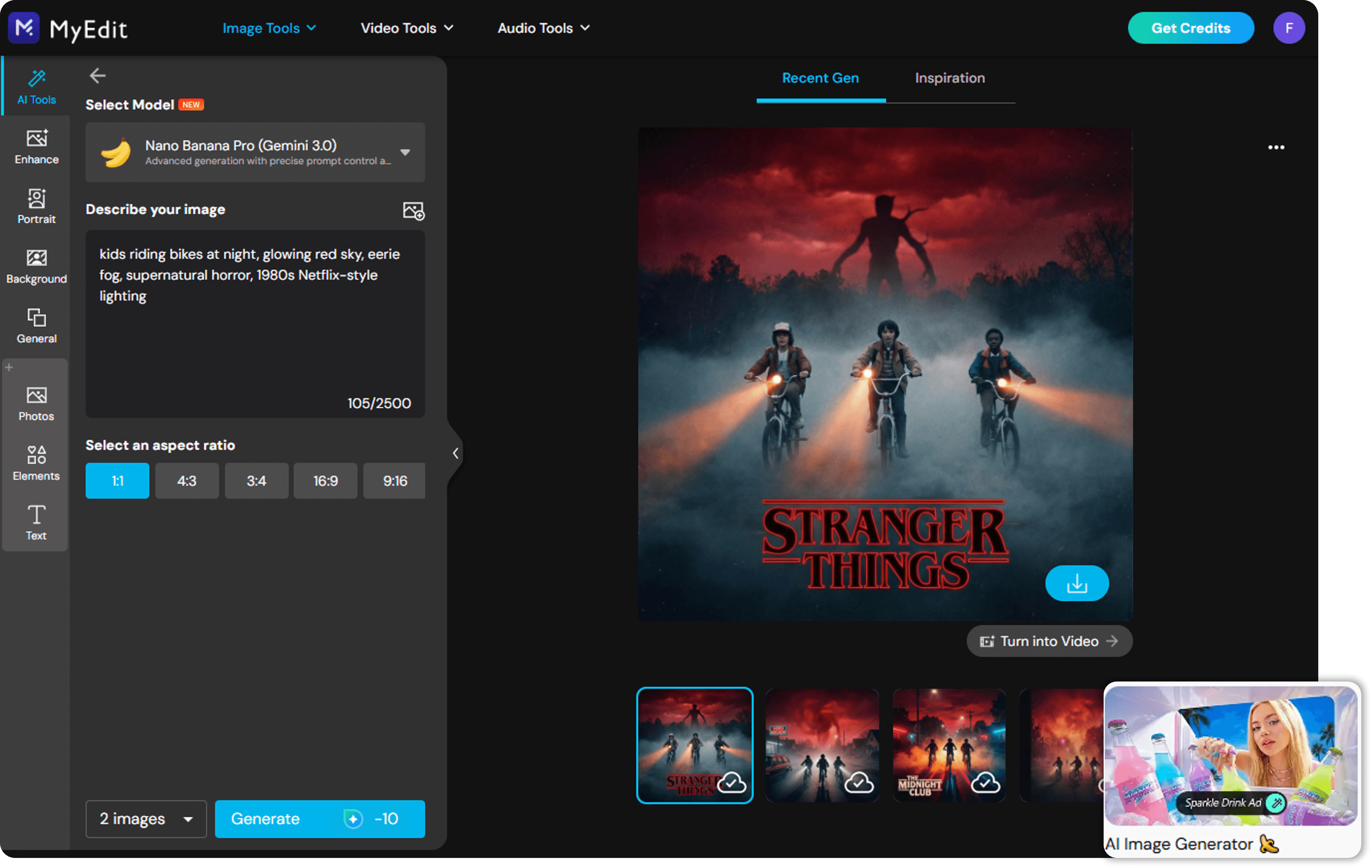Select the 9:16 aspect ratio
The image size is (1372, 868).
(394, 481)
